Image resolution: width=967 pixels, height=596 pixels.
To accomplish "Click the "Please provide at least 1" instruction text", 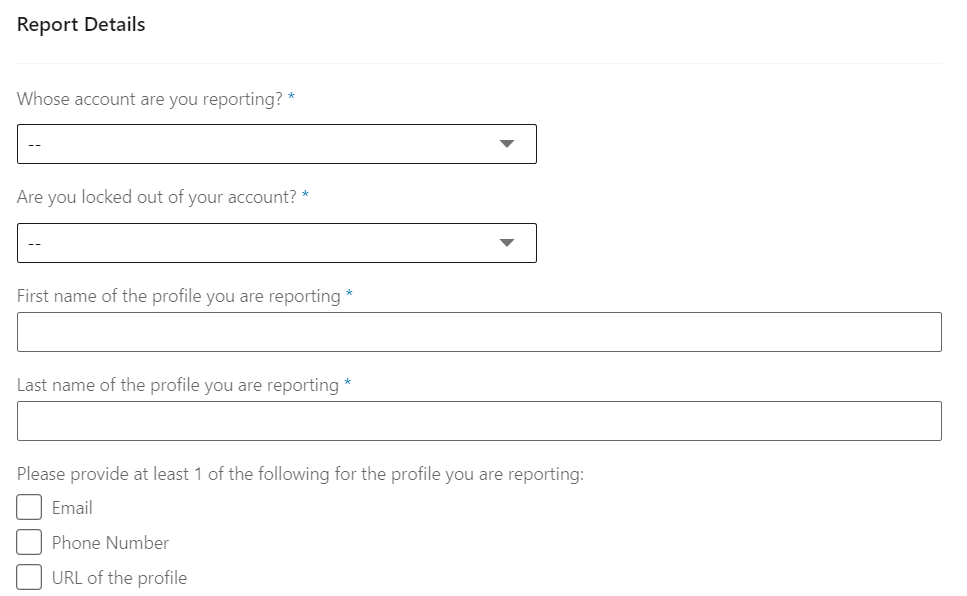I will [300, 474].
